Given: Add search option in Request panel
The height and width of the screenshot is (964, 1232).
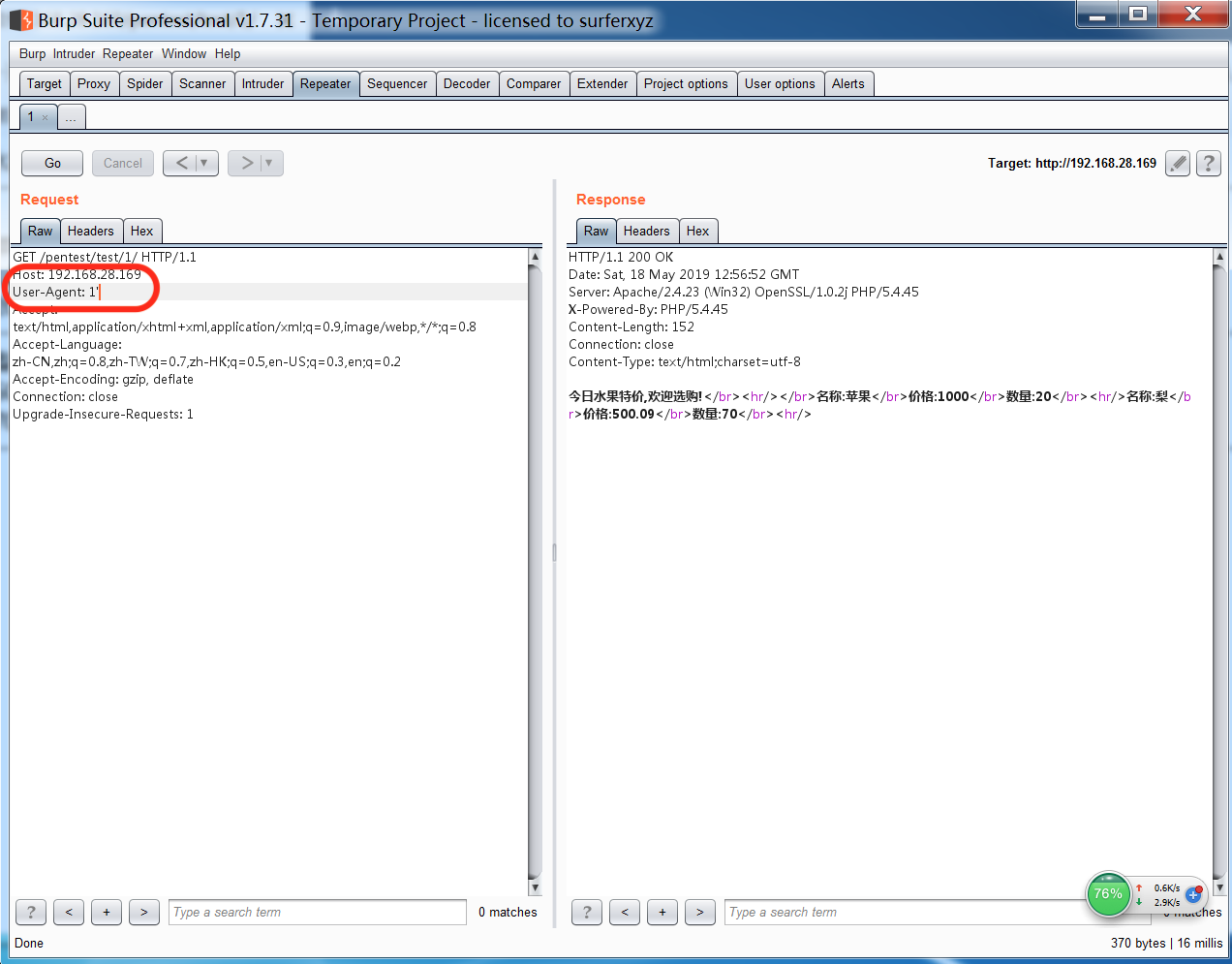Looking at the screenshot, I should (107, 912).
